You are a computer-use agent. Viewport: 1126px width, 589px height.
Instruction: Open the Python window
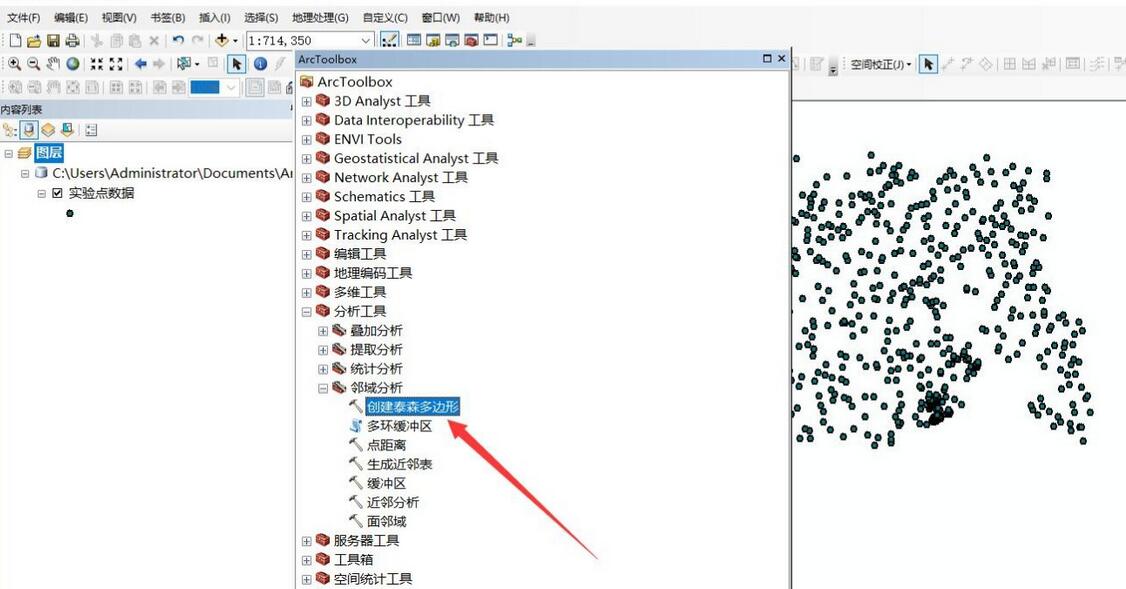(490, 41)
